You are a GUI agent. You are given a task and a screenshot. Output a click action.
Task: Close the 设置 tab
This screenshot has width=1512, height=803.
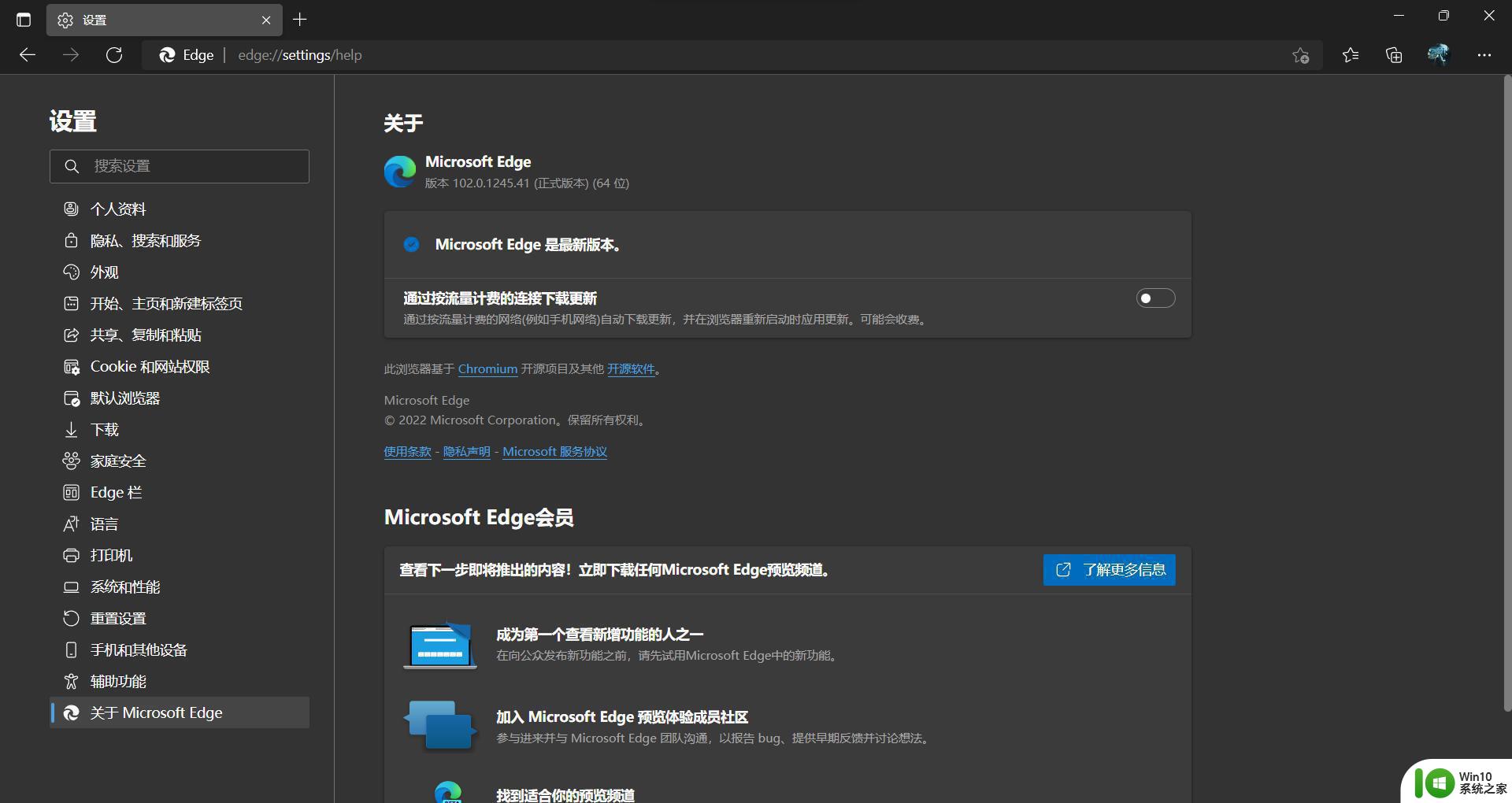[x=266, y=20]
